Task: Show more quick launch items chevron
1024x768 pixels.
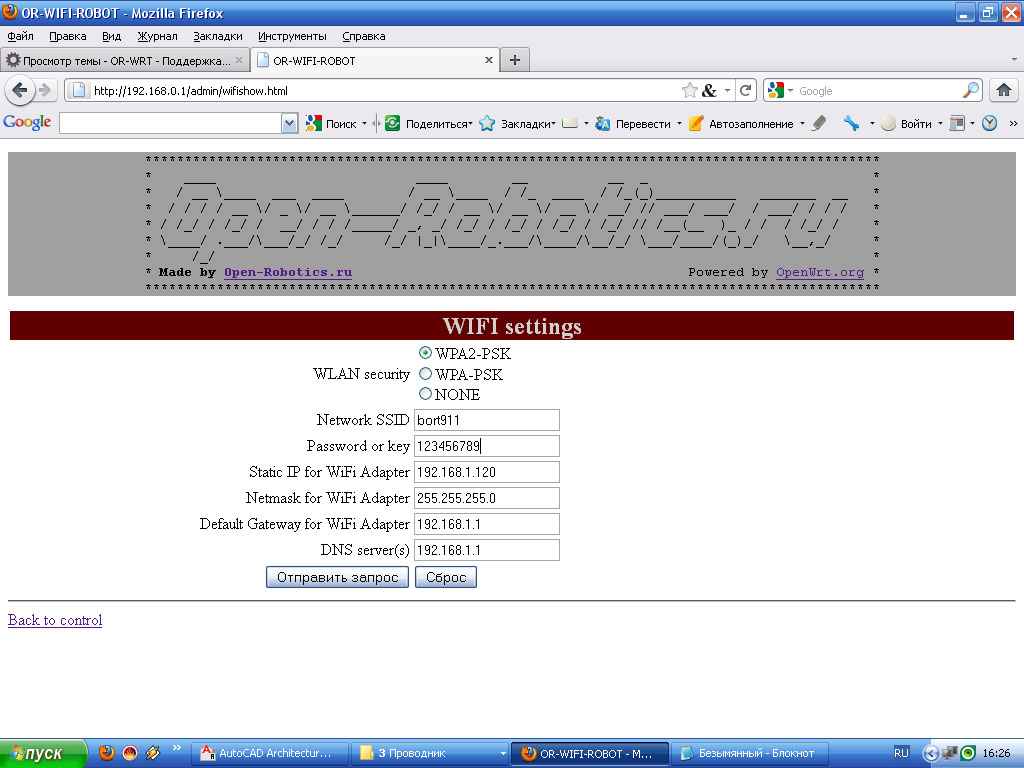Action: pos(176,748)
